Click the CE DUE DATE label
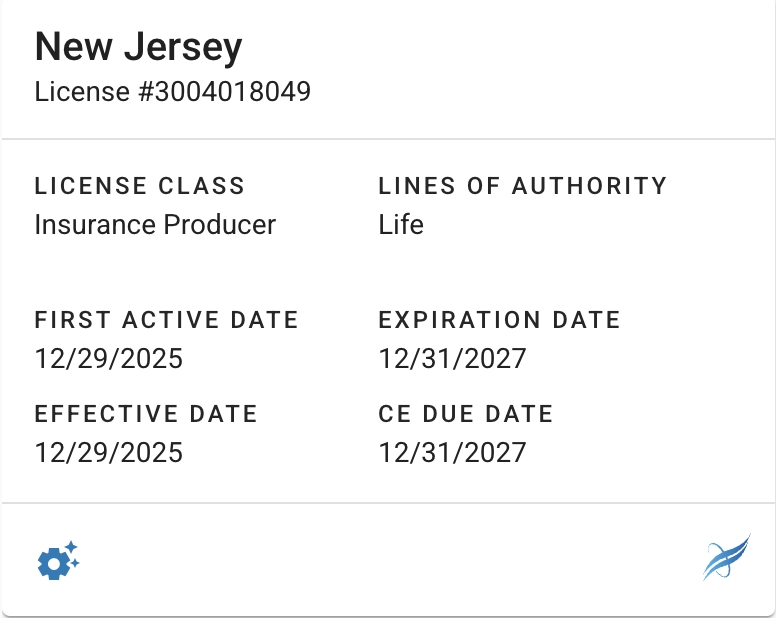The width and height of the screenshot is (776, 618). [465, 414]
